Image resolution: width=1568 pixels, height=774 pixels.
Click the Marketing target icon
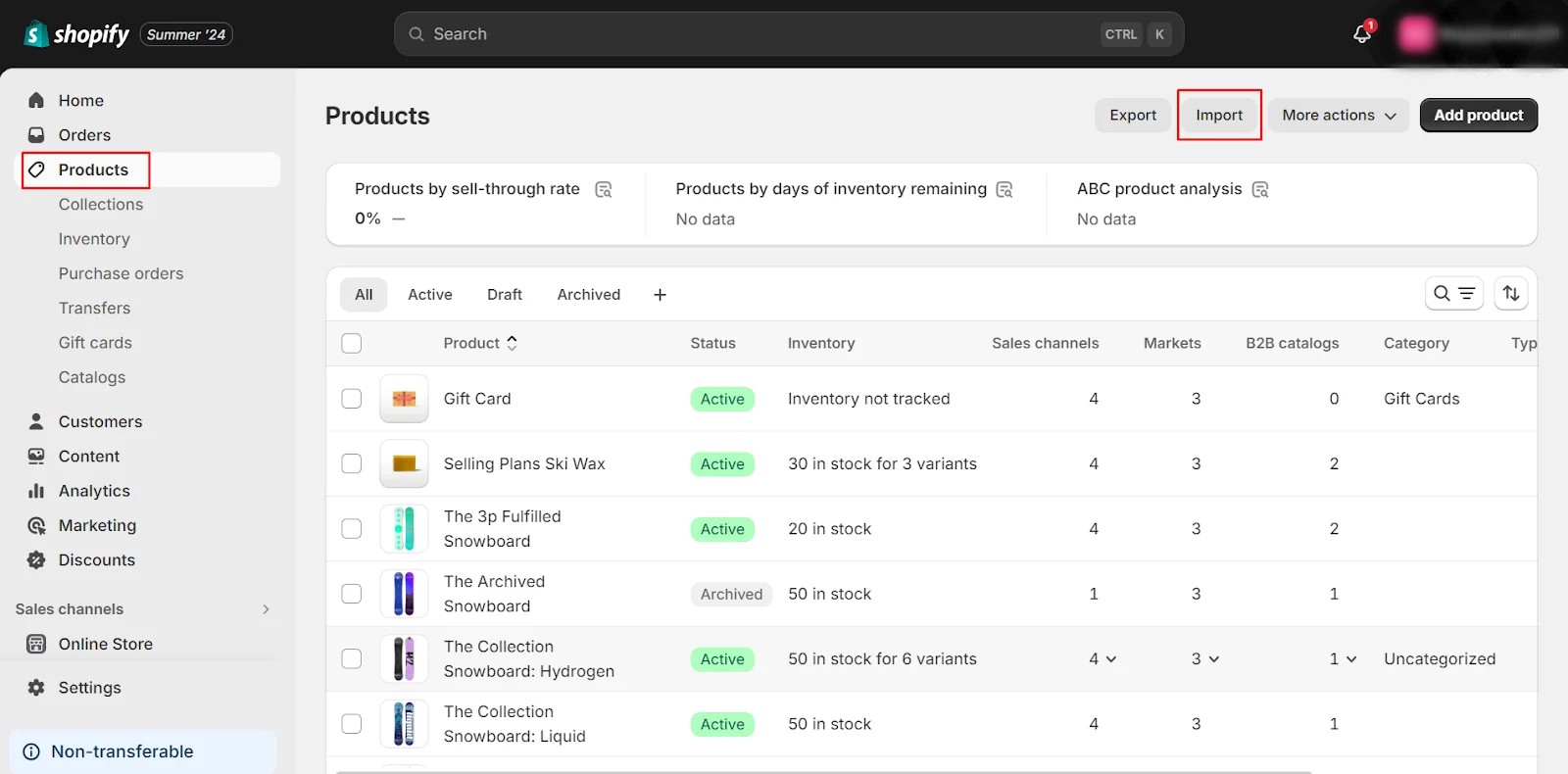coord(36,526)
